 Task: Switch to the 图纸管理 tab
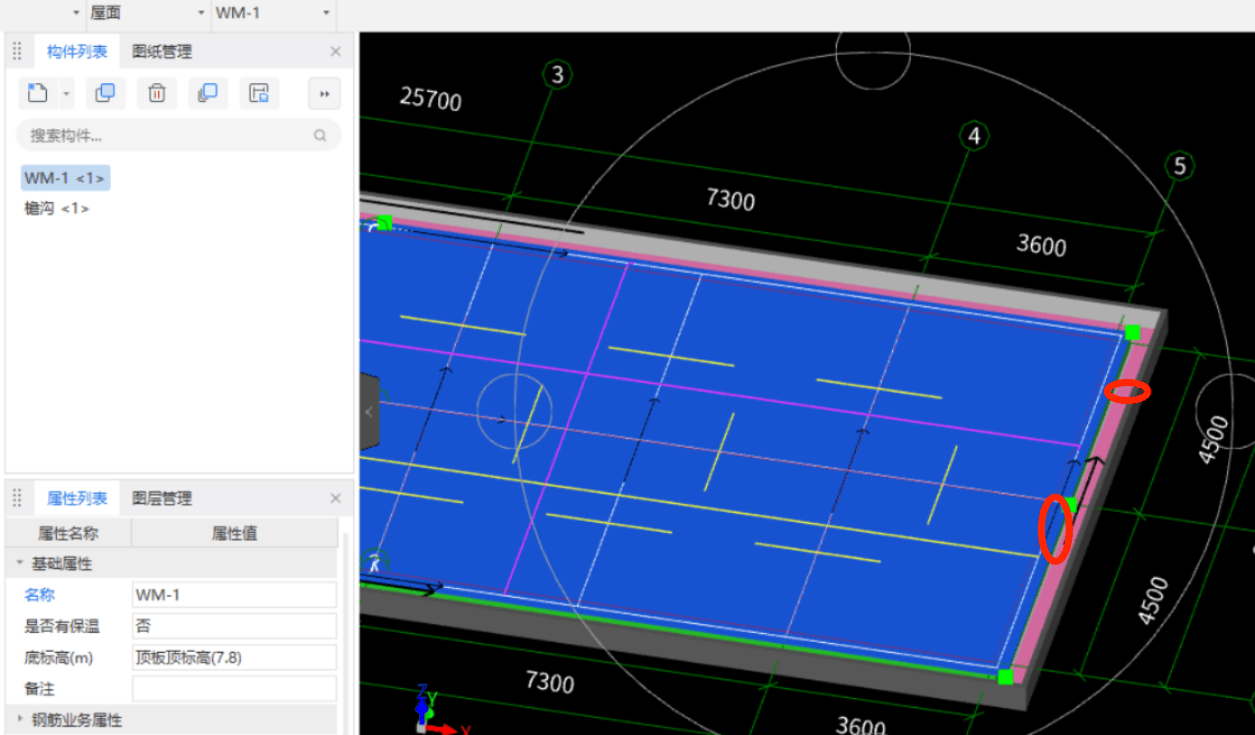162,51
